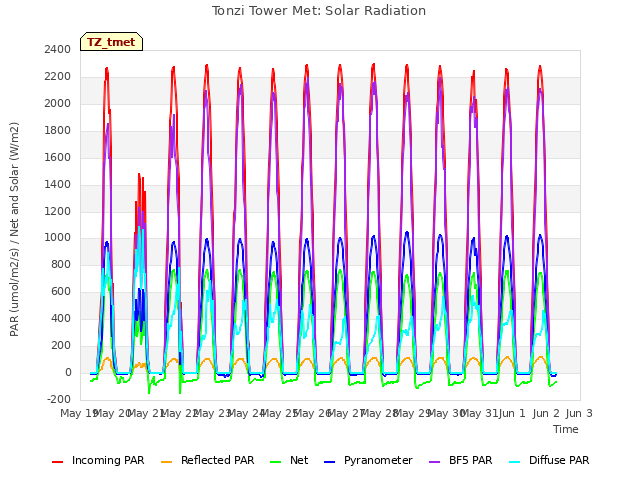Click the chart title Tonzi Tower Met: Solar Radiation
Image resolution: width=640 pixels, height=480 pixels.
[319, 11]
